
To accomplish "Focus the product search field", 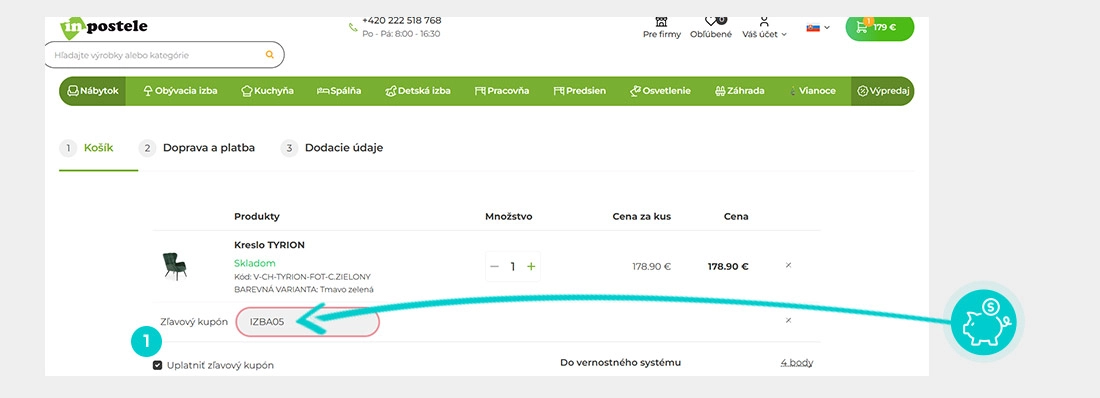I will pyautogui.click(x=164, y=55).
